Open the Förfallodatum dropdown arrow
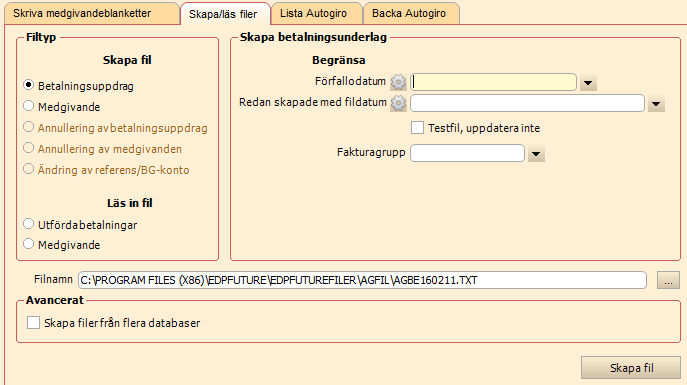Image resolution: width=687 pixels, height=385 pixels. [588, 83]
